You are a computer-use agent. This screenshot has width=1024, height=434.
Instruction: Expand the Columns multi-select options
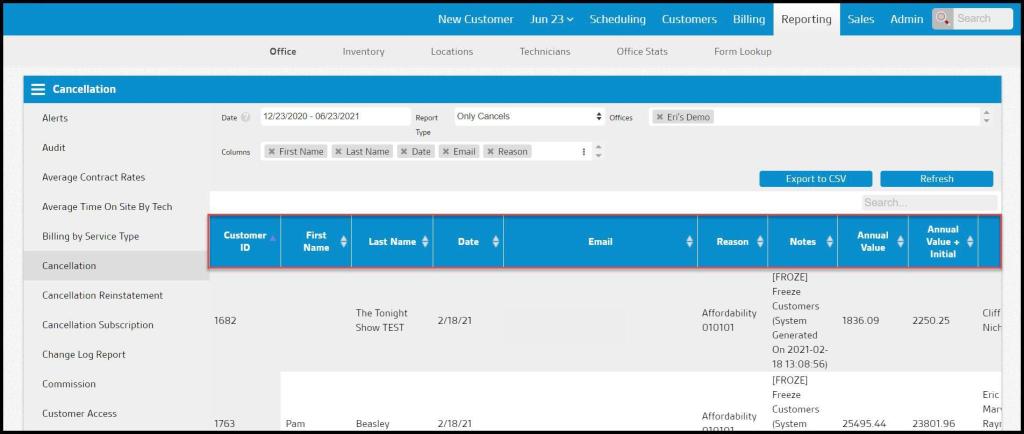tap(585, 152)
